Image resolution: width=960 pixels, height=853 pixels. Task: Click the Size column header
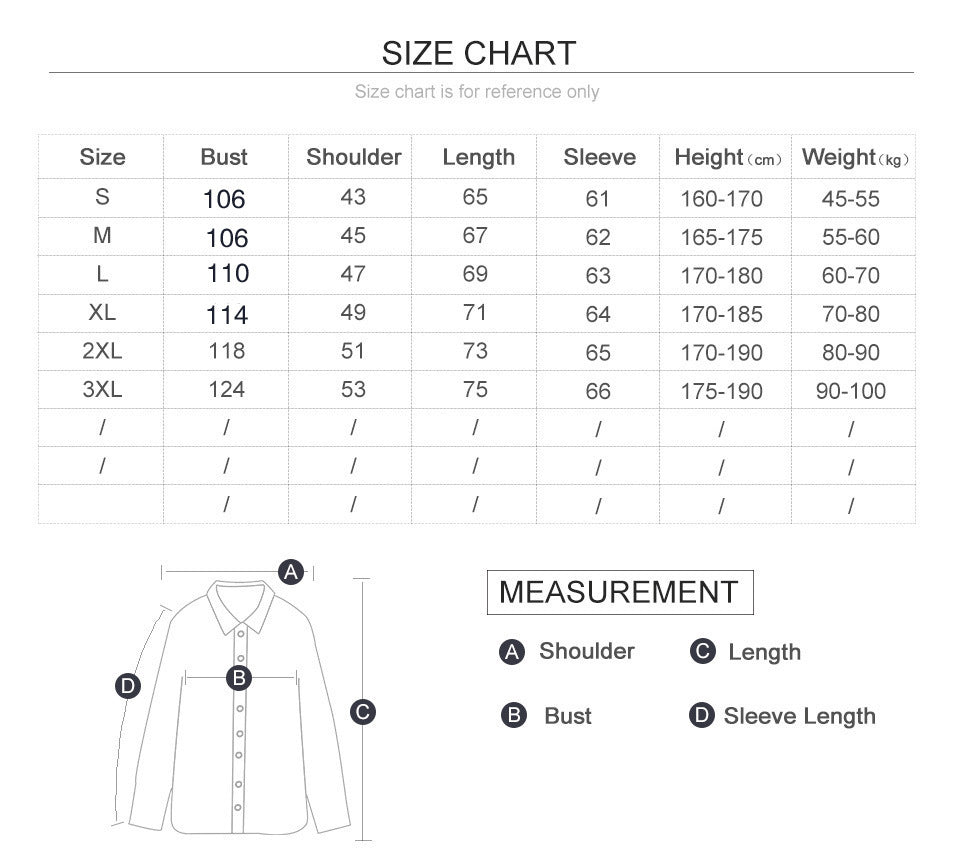tap(102, 157)
